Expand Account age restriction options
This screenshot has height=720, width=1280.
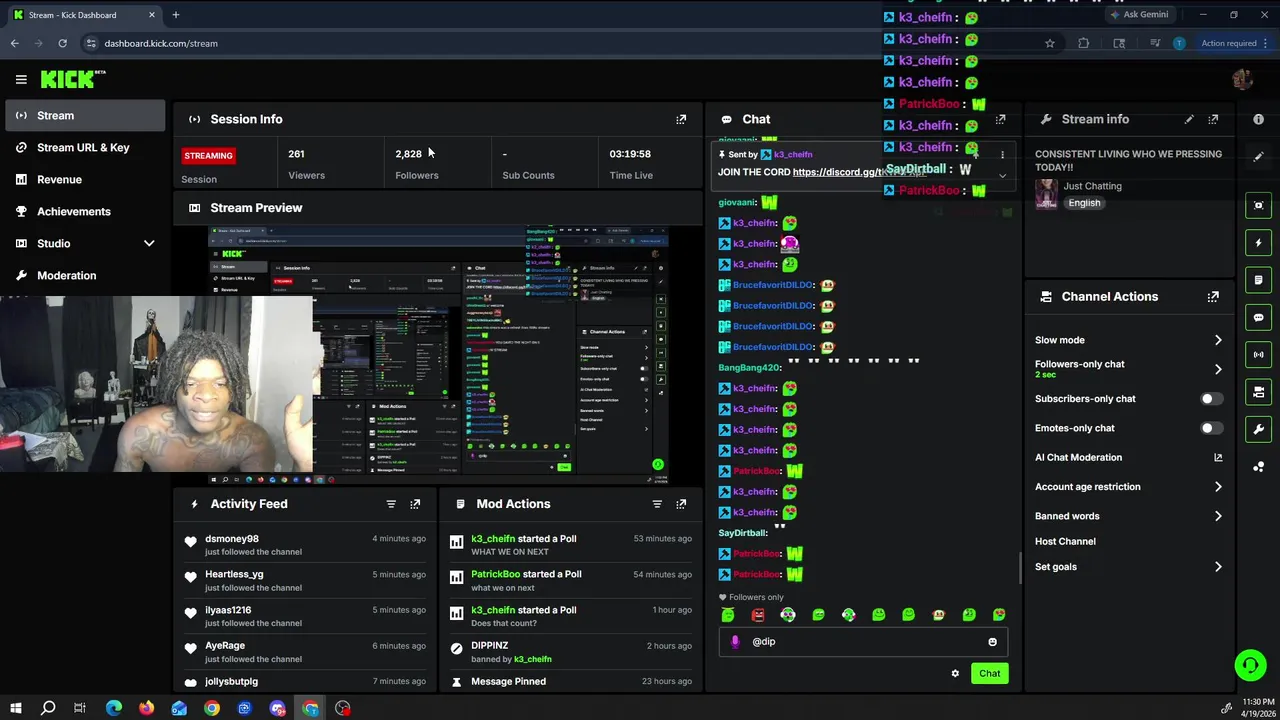[1218, 487]
